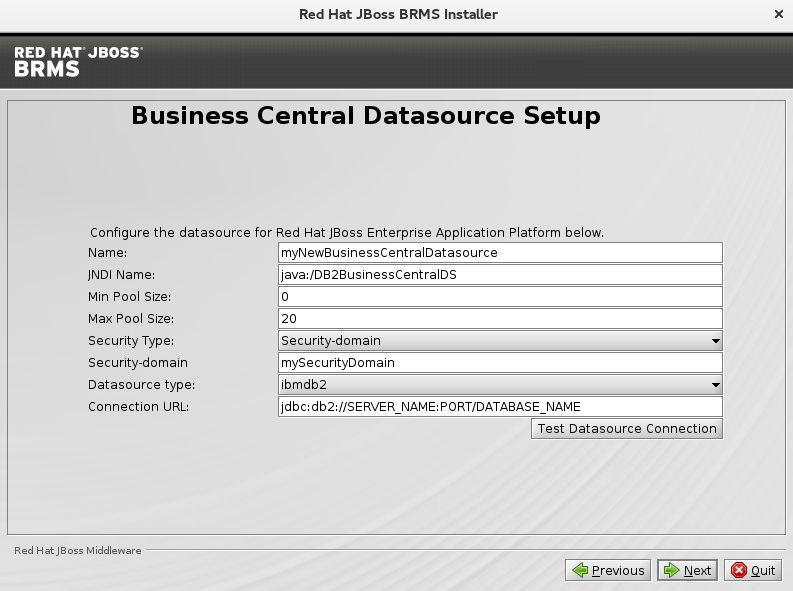Click the 'Security-domain' label text
The height and width of the screenshot is (591, 793).
point(138,362)
